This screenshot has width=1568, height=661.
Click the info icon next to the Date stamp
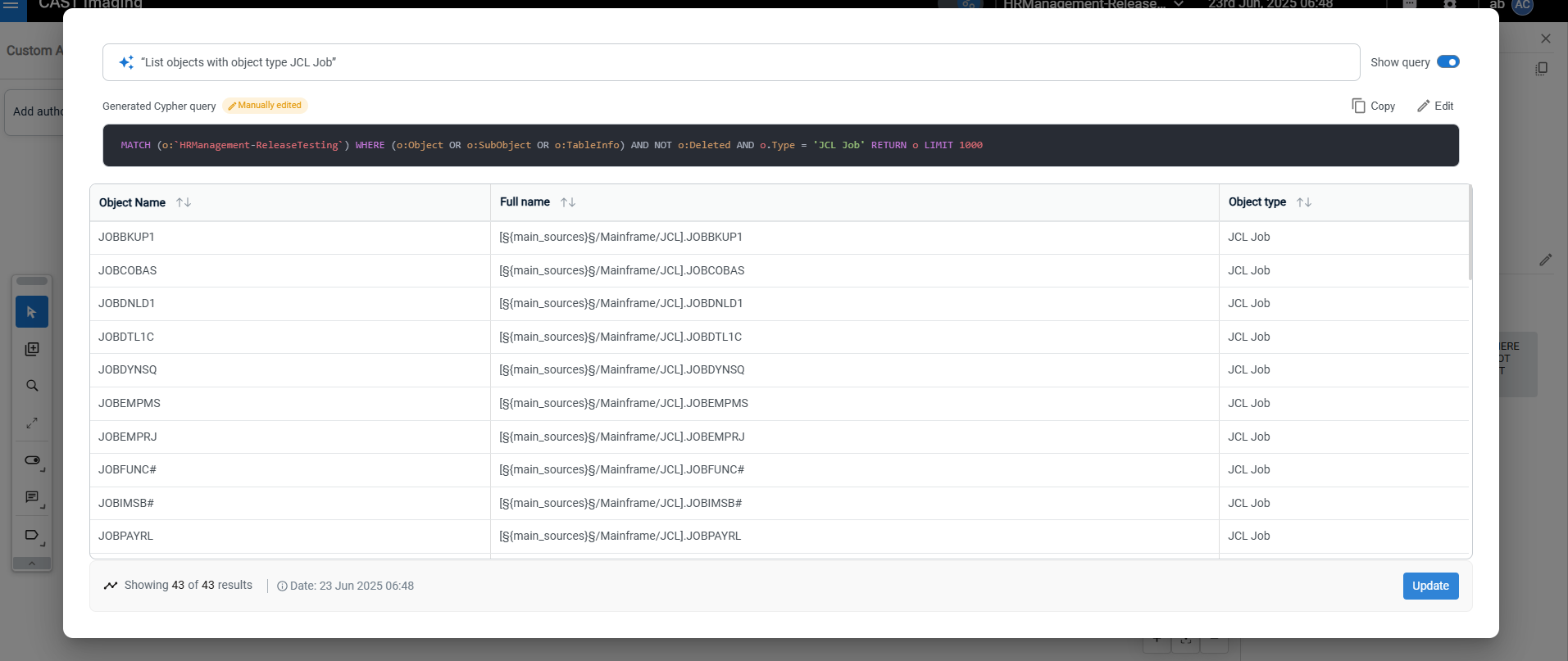pyautogui.click(x=282, y=586)
